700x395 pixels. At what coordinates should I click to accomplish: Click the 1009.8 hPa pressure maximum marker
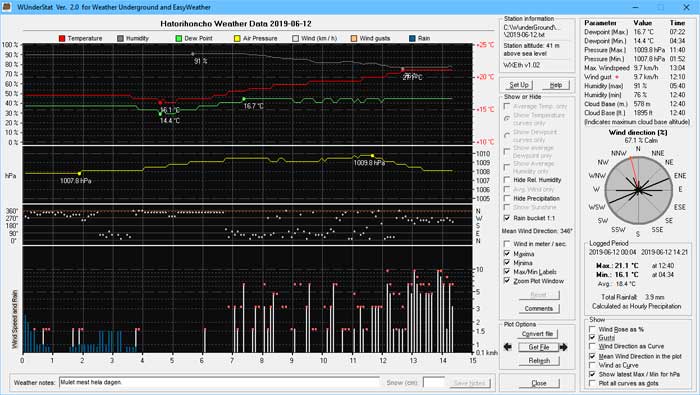[x=372, y=155]
